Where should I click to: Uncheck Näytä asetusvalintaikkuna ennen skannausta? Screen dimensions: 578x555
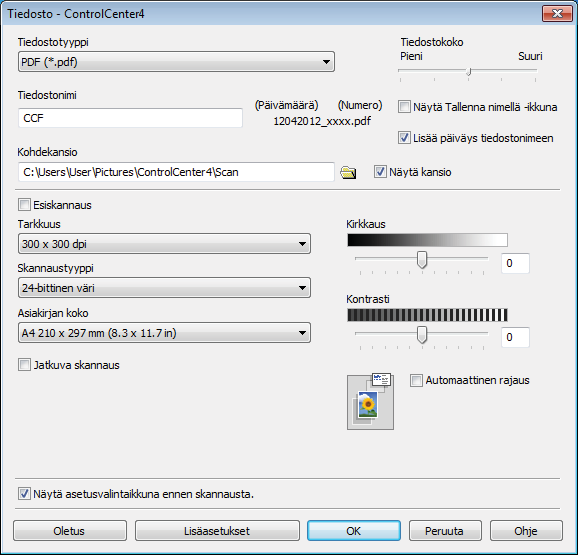[x=24, y=494]
